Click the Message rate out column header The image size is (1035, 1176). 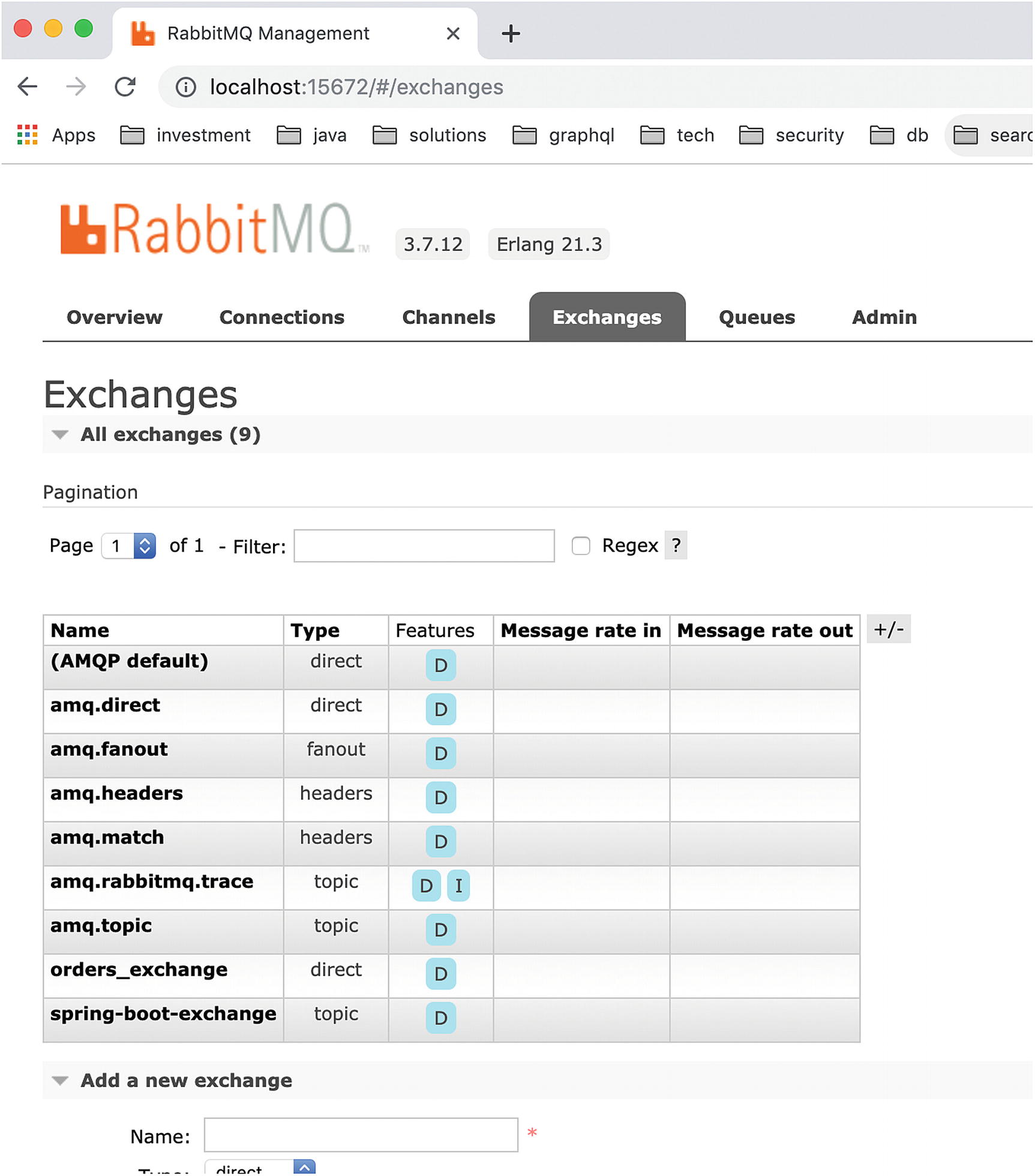[x=764, y=630]
